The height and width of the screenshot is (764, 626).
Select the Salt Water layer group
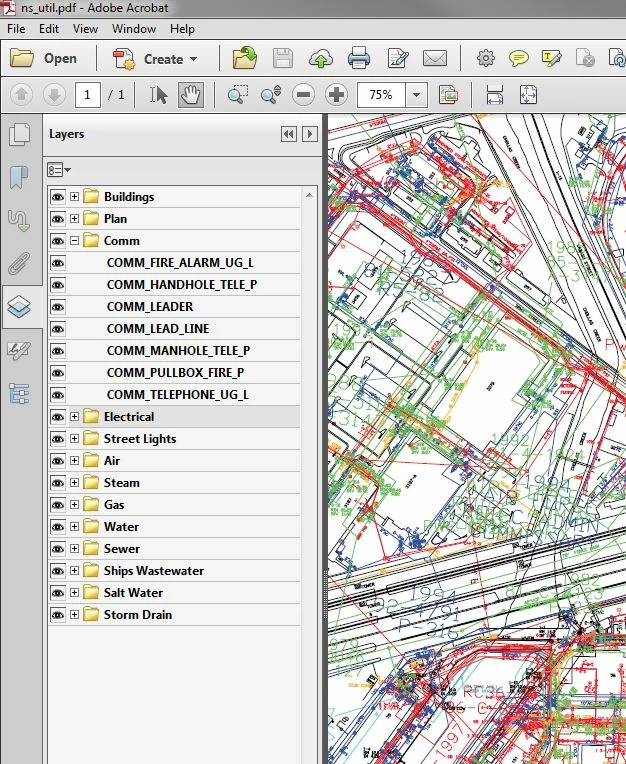coord(133,592)
